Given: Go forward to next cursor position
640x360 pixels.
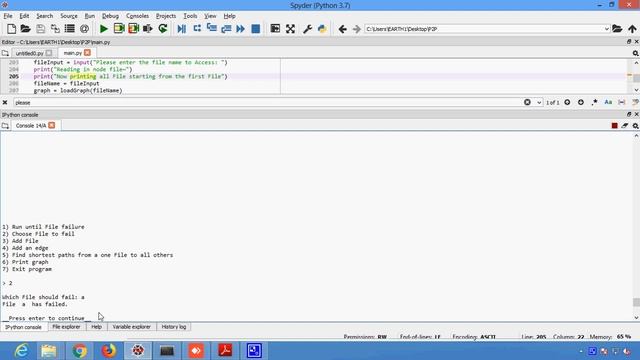Looking at the screenshot, I should pyautogui.click(x=356, y=29).
